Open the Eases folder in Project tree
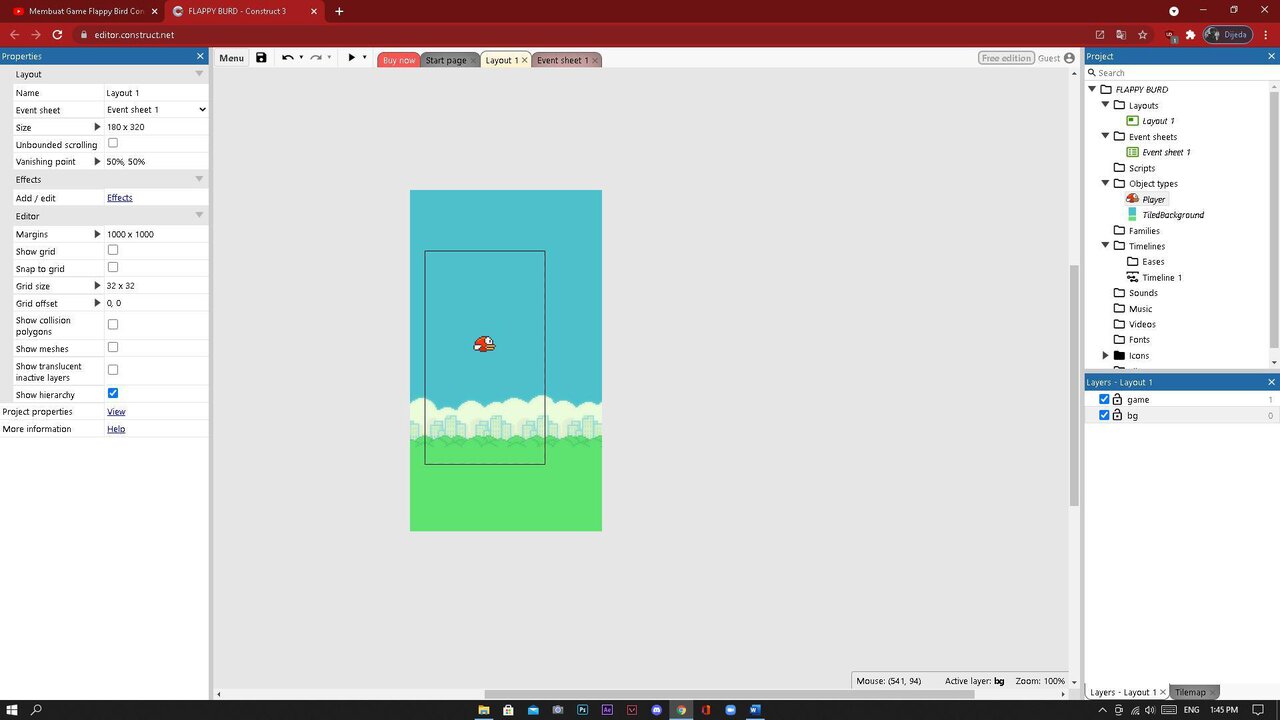 (x=1145, y=262)
